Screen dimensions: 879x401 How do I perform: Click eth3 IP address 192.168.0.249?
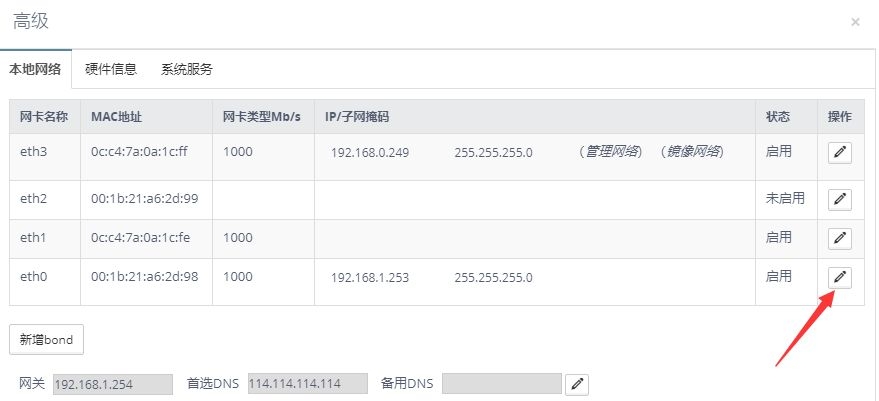point(370,153)
